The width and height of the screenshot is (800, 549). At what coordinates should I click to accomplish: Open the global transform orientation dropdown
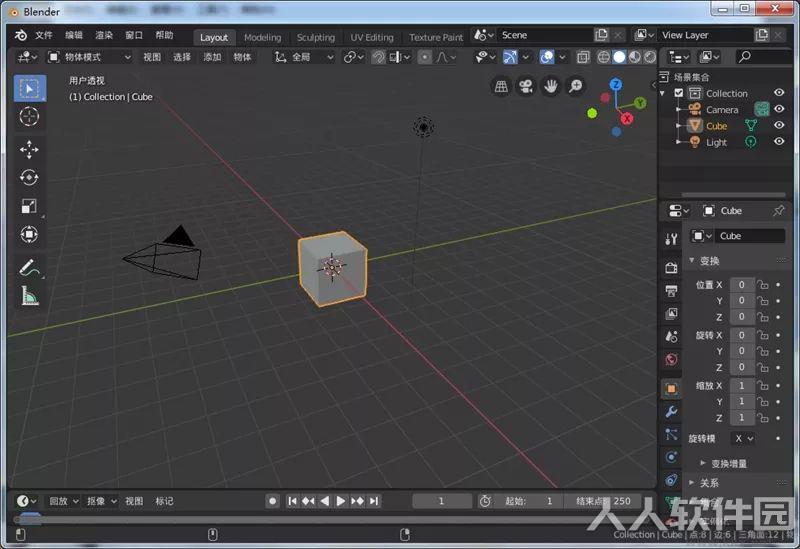(304, 57)
